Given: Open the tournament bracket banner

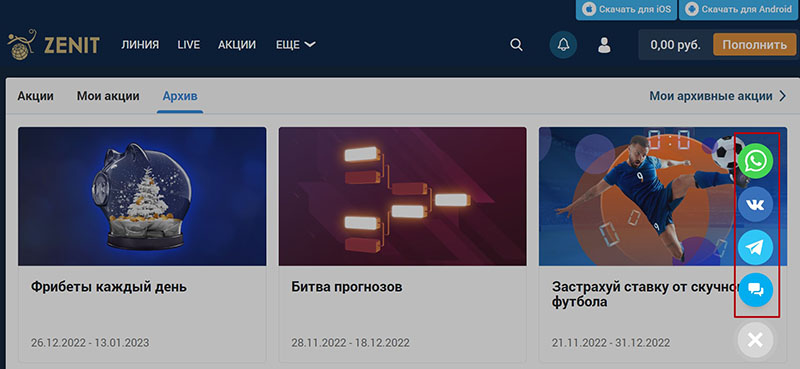Looking at the screenshot, I should (403, 196).
